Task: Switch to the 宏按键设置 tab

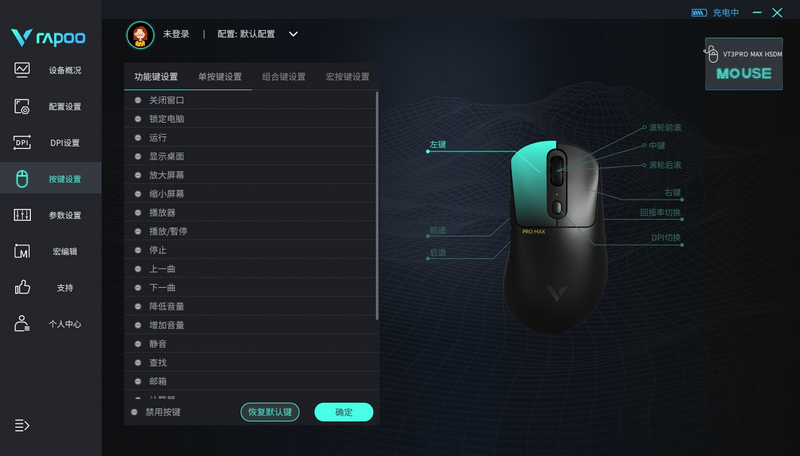Action: pos(347,77)
